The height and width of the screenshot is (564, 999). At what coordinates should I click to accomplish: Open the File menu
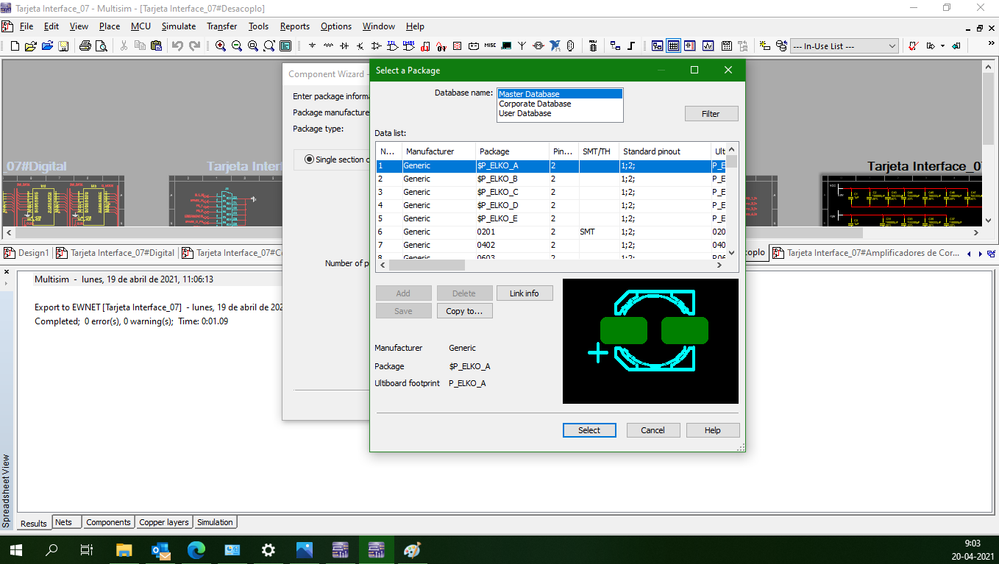pos(26,26)
